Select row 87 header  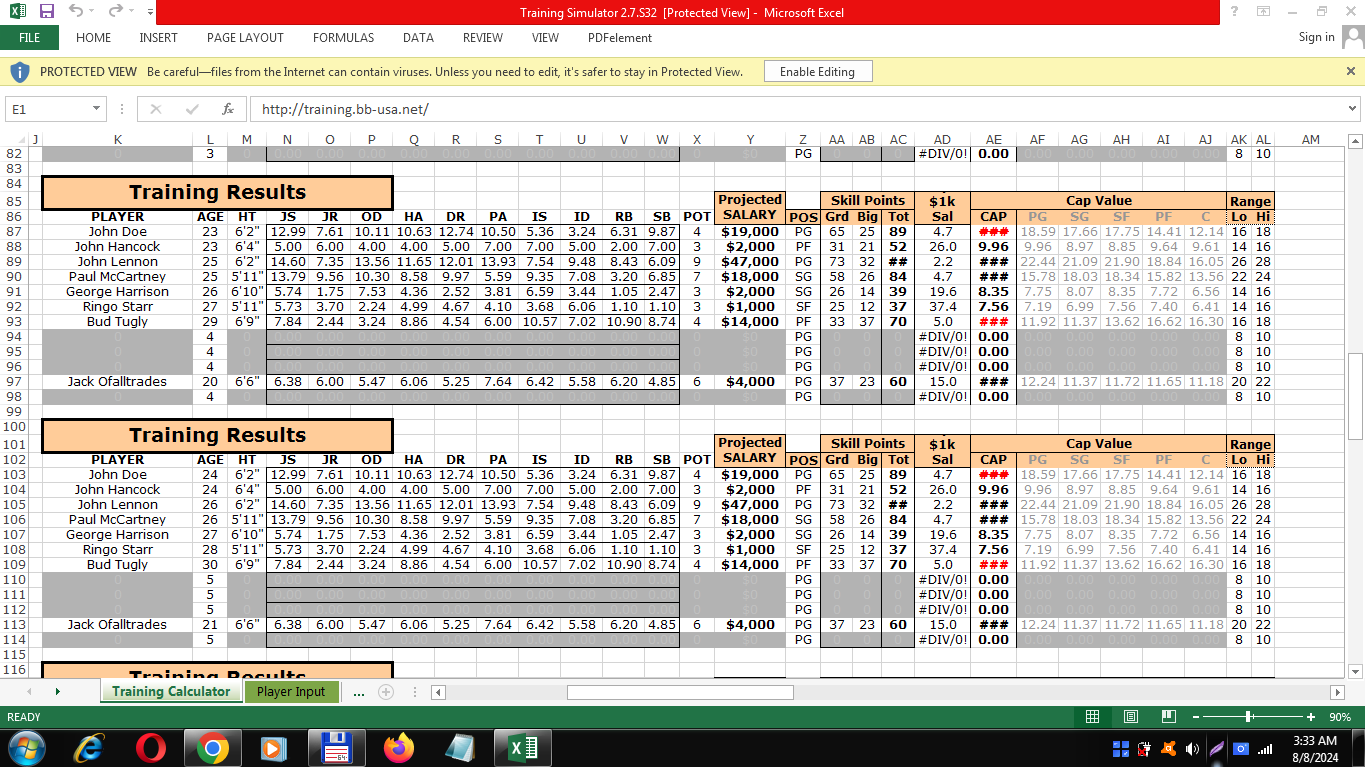tap(14, 231)
